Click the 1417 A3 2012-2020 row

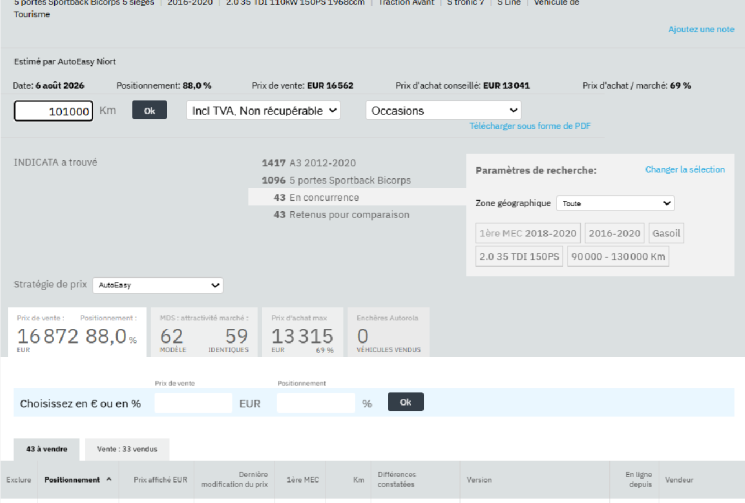pyautogui.click(x=309, y=163)
